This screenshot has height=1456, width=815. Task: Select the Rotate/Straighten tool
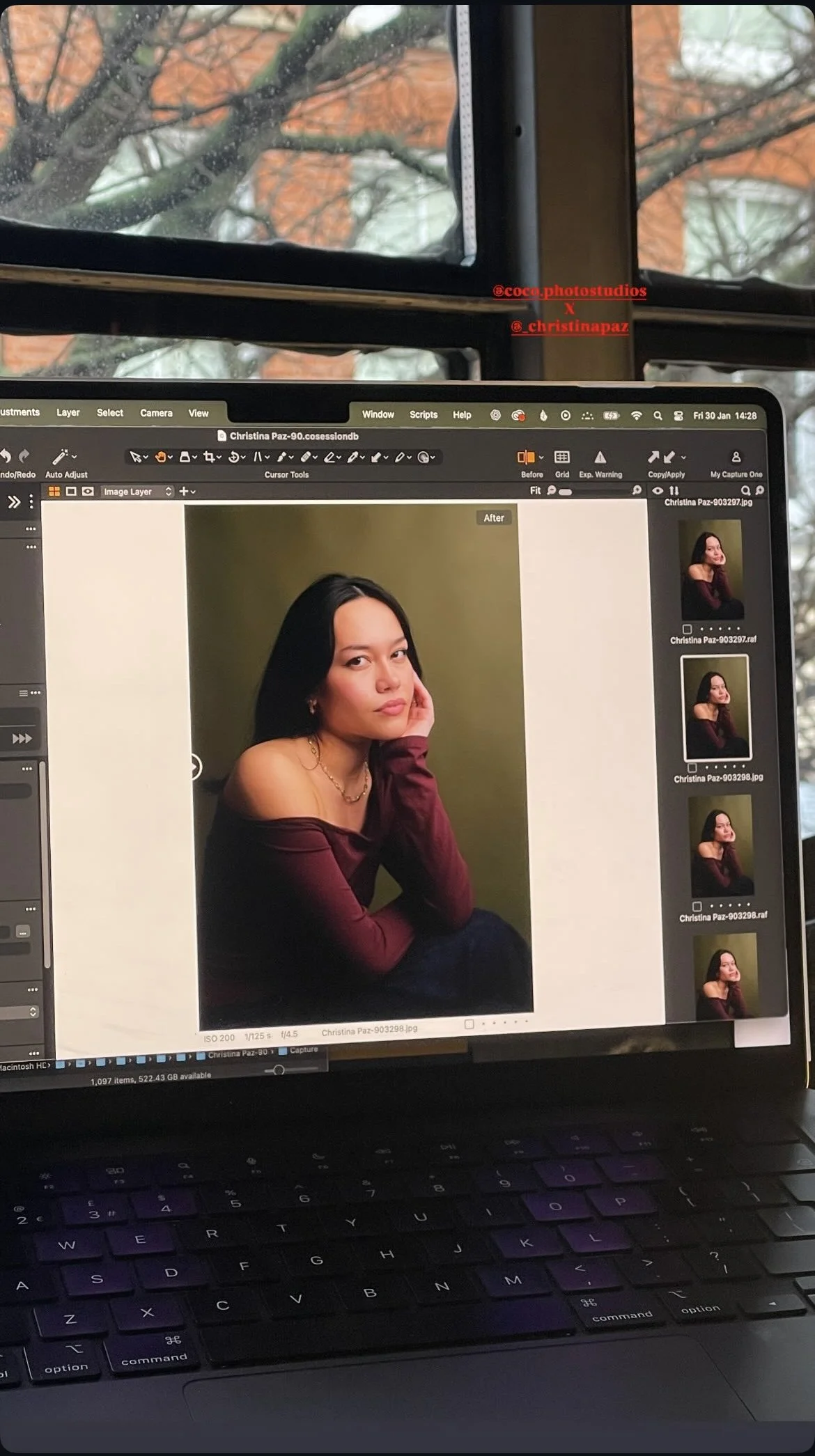(233, 457)
